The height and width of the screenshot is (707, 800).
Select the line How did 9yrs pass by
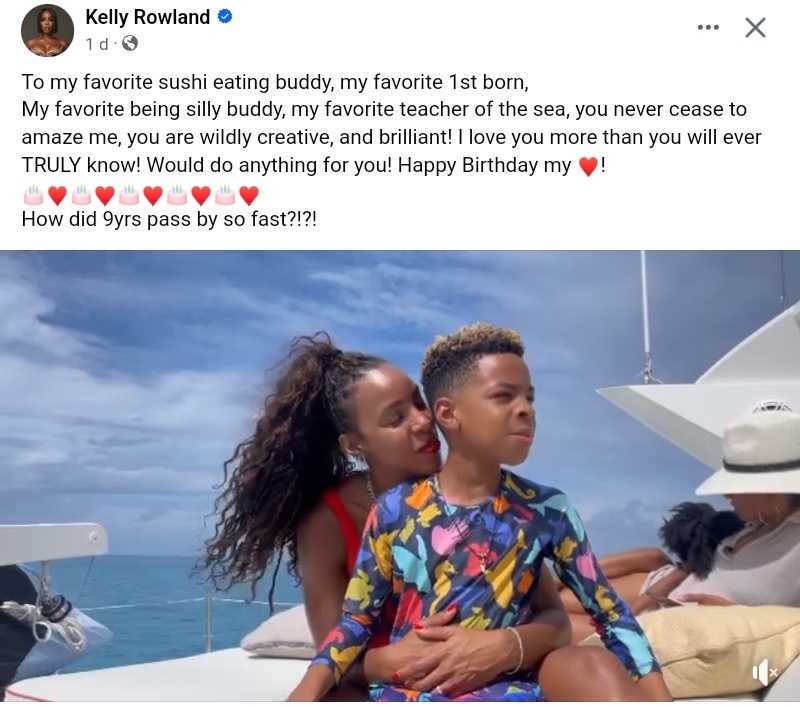(169, 219)
